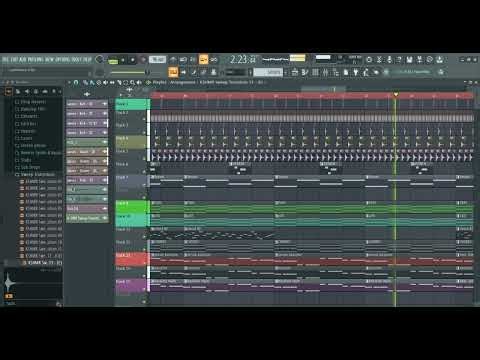Image resolution: width=480 pixels, height=360 pixels.
Task: Click the view piano roll icon
Action: (305, 72)
